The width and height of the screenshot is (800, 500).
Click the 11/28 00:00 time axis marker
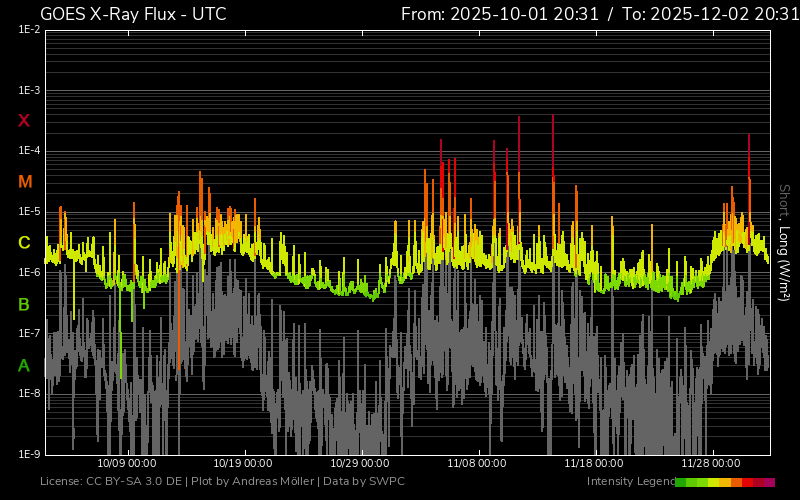pos(711,463)
